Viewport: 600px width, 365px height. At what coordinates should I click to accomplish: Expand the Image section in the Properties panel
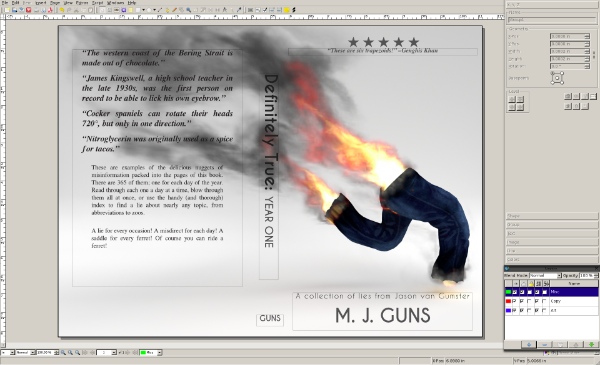pos(551,242)
